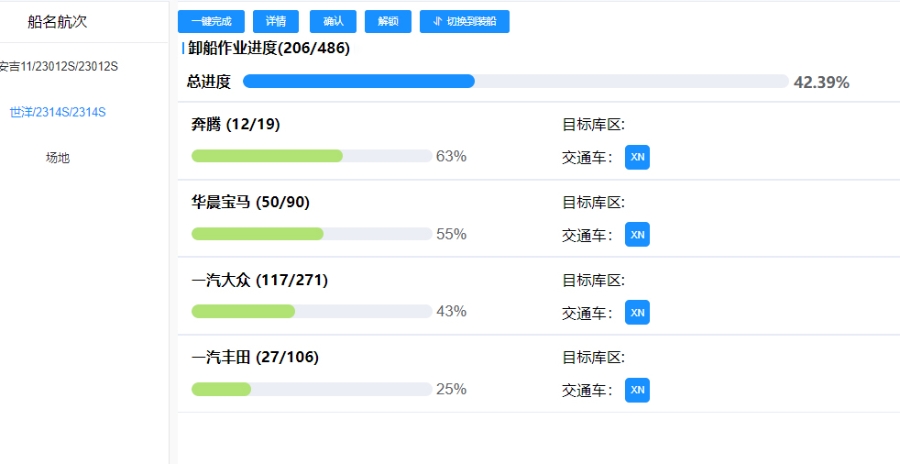Click the 一汽大众 43% progress bar
Viewport: 900px width, 464px height.
[x=311, y=311]
